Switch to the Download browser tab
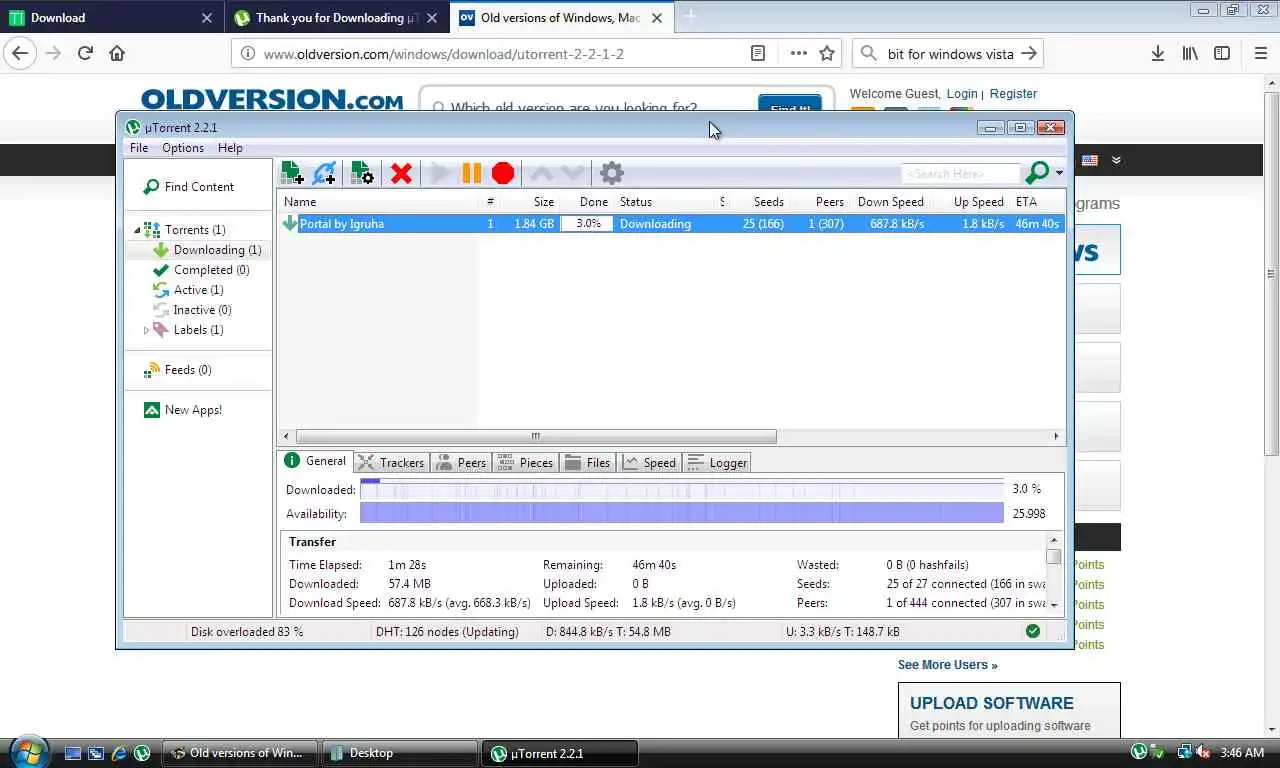The height and width of the screenshot is (768, 1280). click(x=110, y=18)
